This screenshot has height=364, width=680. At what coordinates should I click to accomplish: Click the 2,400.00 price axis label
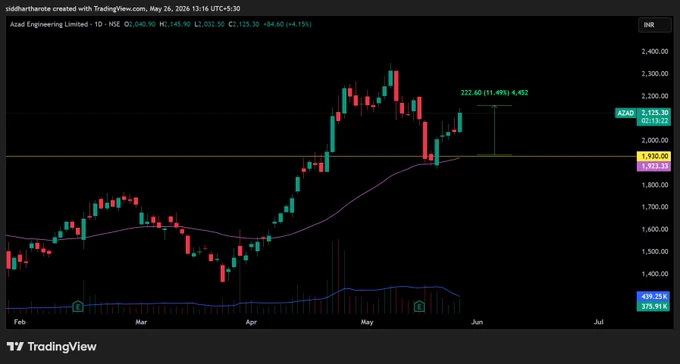[654, 52]
